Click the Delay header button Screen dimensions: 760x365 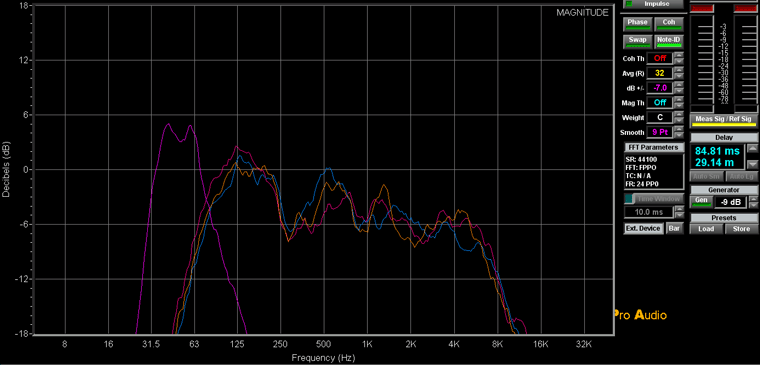pos(724,138)
